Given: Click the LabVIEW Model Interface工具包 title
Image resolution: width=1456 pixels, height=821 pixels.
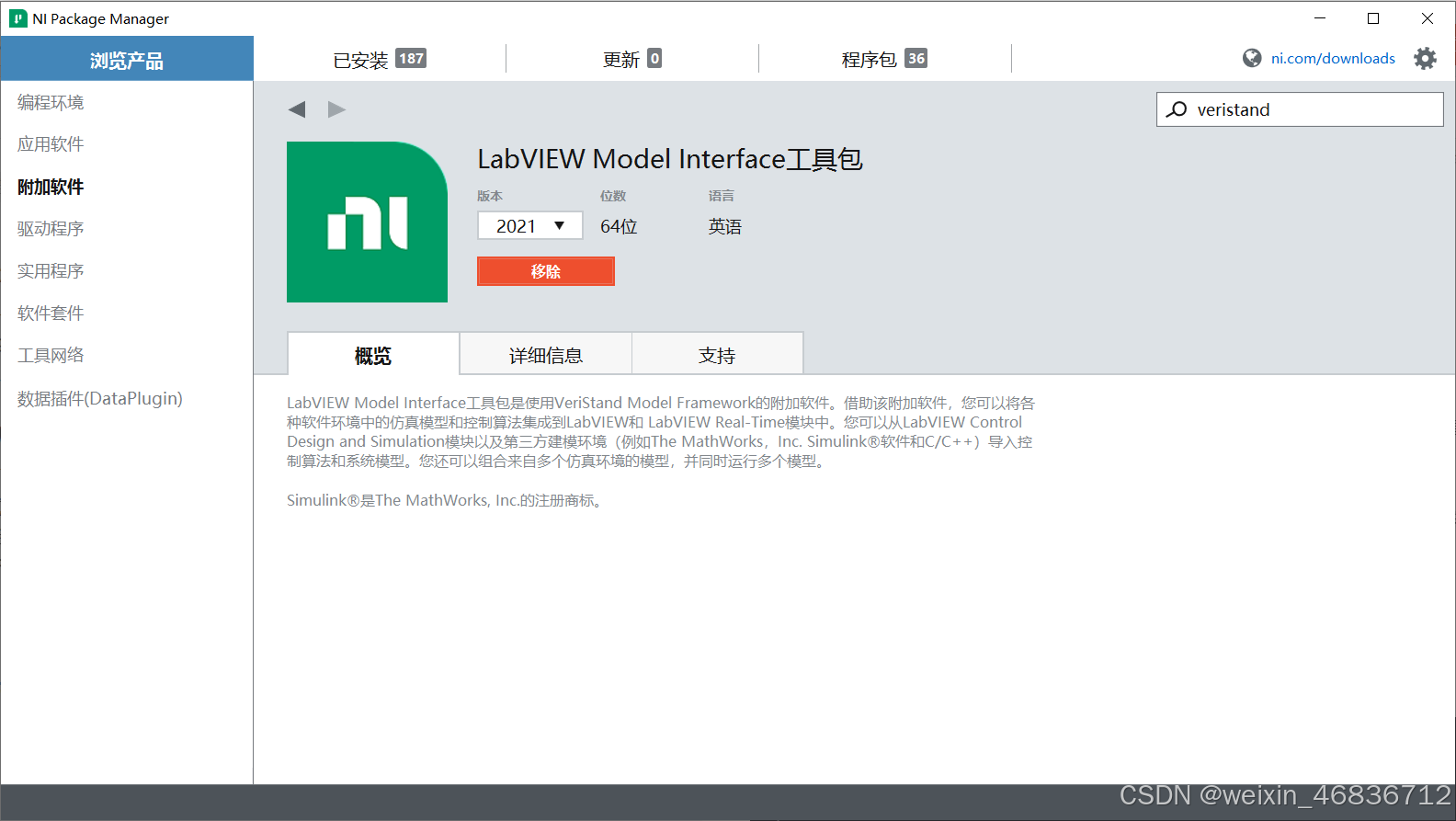Looking at the screenshot, I should tap(670, 159).
